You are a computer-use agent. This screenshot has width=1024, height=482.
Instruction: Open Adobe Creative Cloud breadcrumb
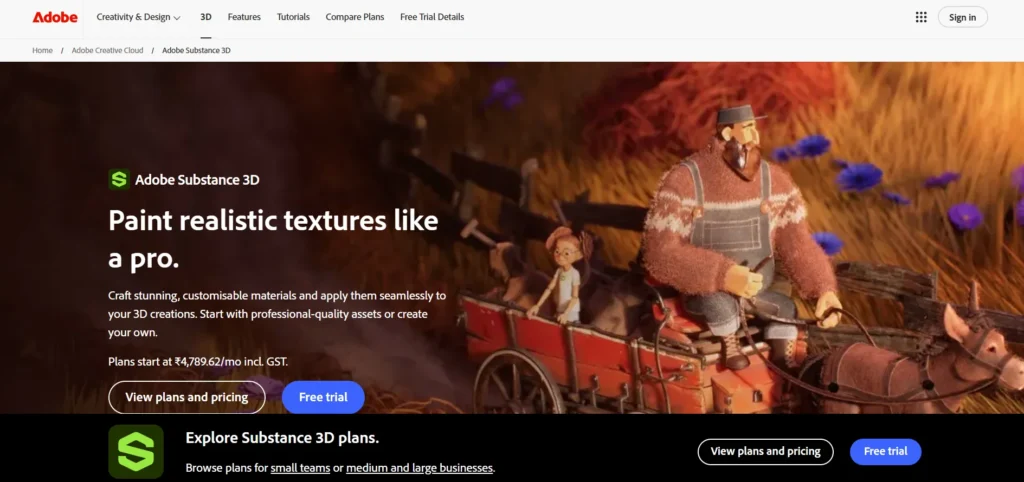pos(108,50)
